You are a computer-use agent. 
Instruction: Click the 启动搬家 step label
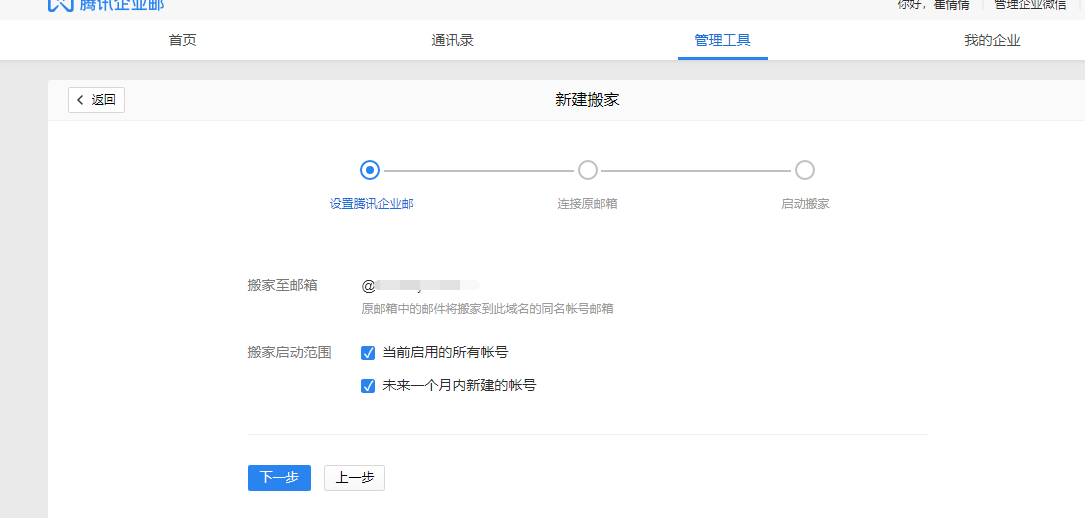(805, 204)
